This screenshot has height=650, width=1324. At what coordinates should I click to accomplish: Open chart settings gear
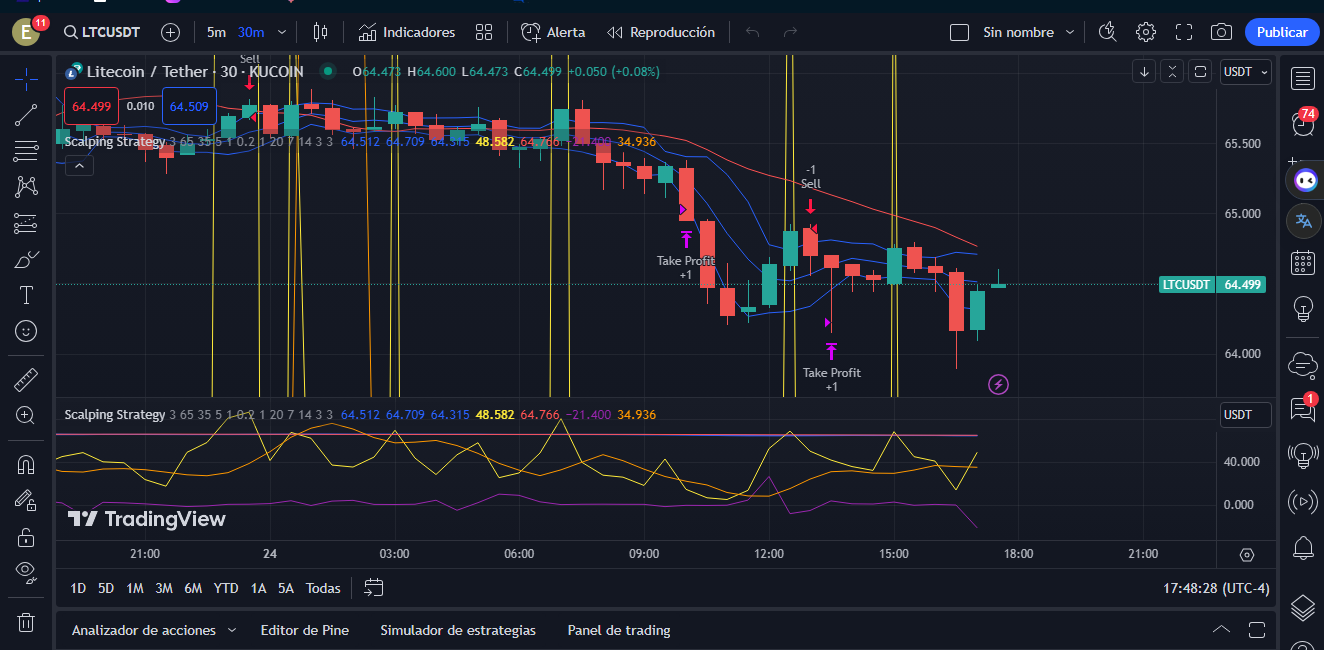[x=1146, y=32]
